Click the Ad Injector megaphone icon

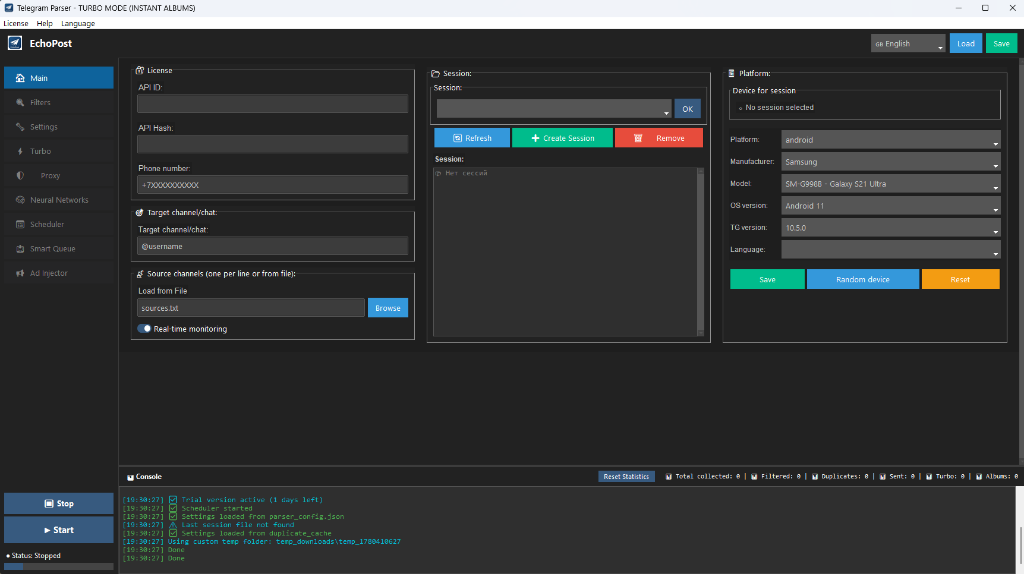[20, 273]
